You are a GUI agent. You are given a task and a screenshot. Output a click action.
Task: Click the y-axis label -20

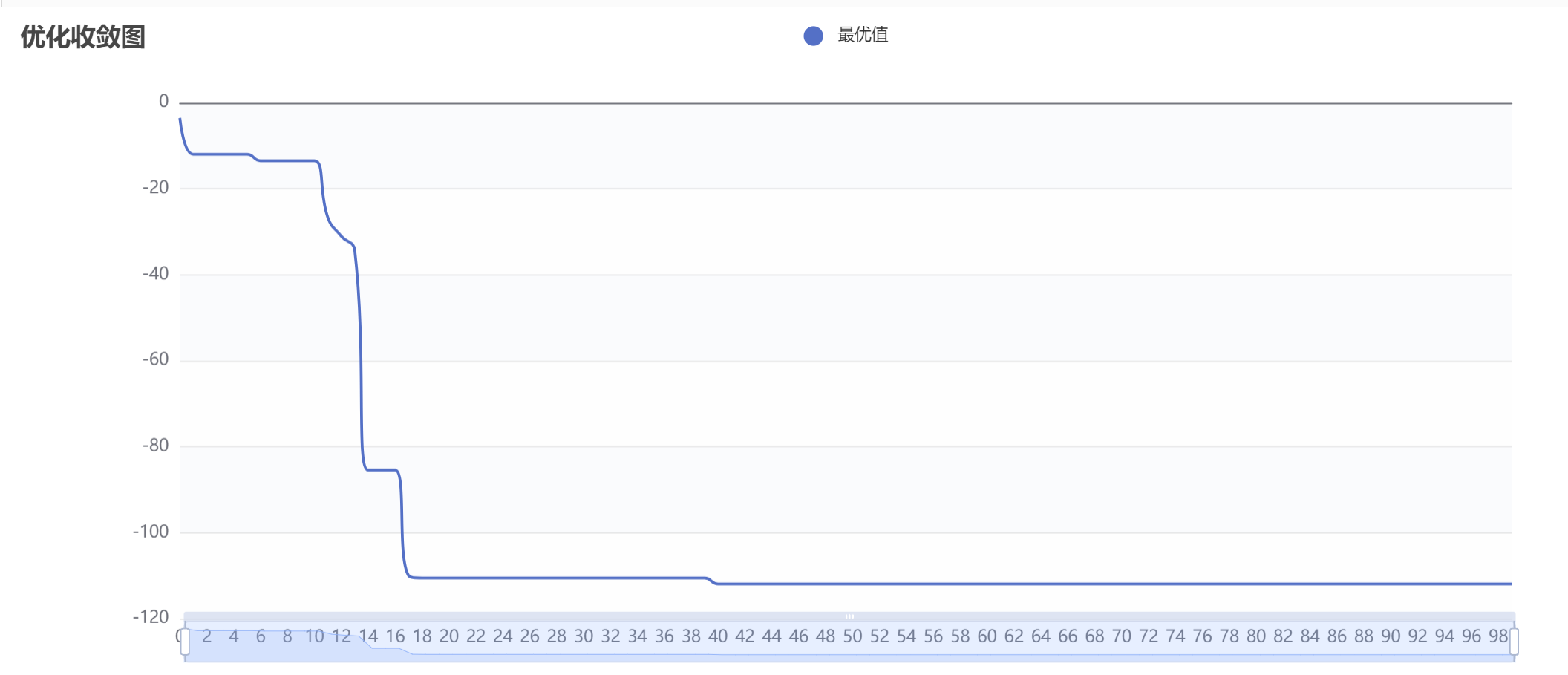click(x=156, y=188)
